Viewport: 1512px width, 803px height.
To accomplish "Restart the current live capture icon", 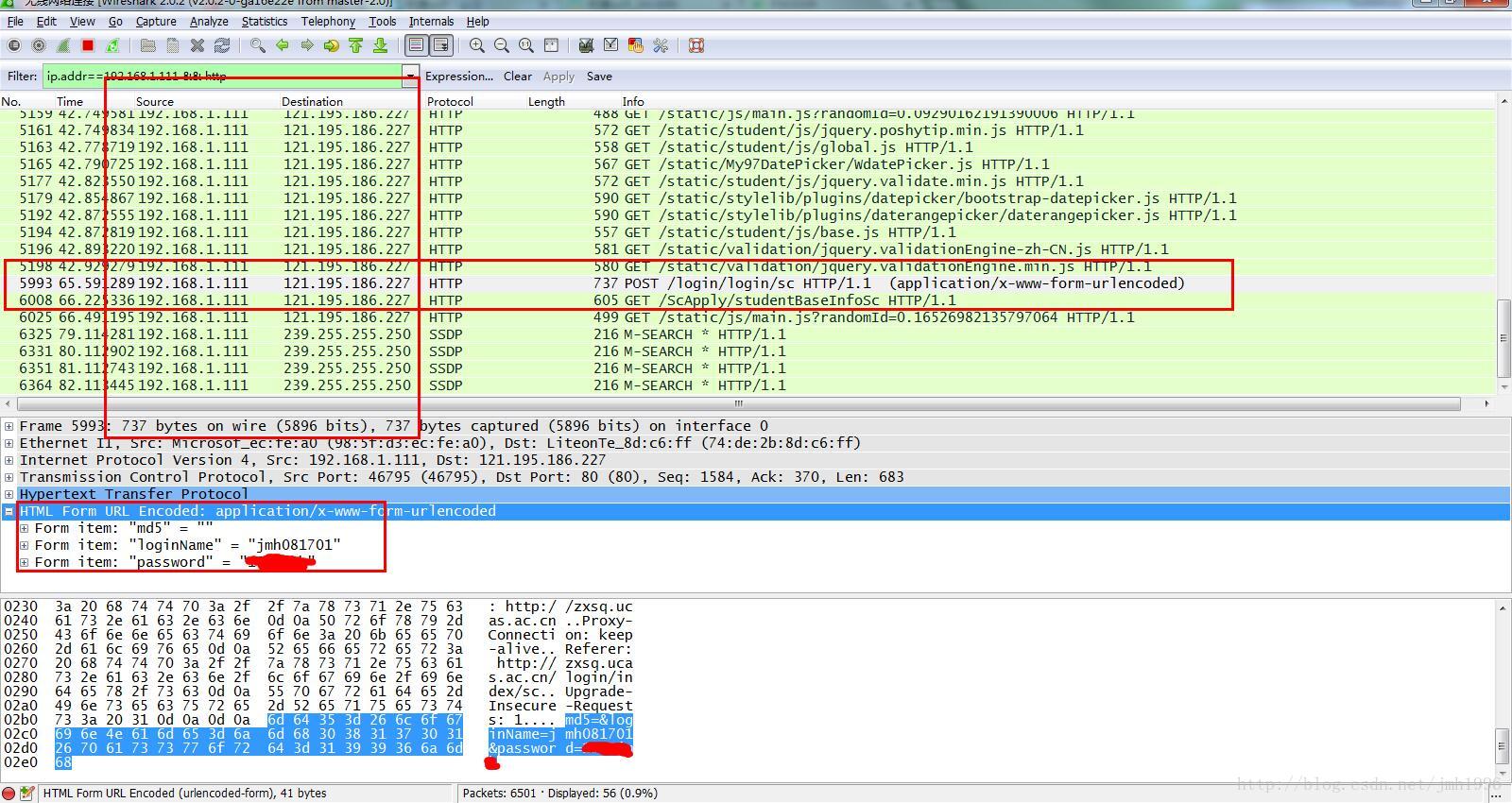I will coord(112,45).
